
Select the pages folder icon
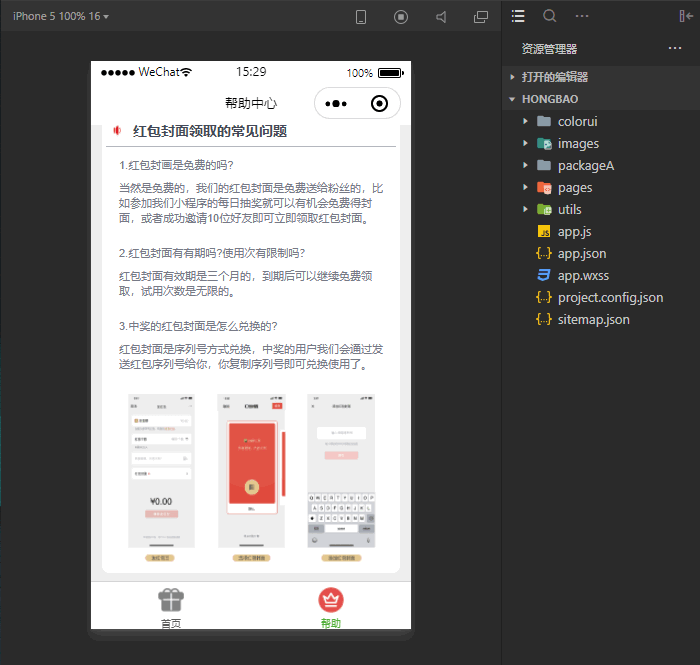[x=544, y=187]
